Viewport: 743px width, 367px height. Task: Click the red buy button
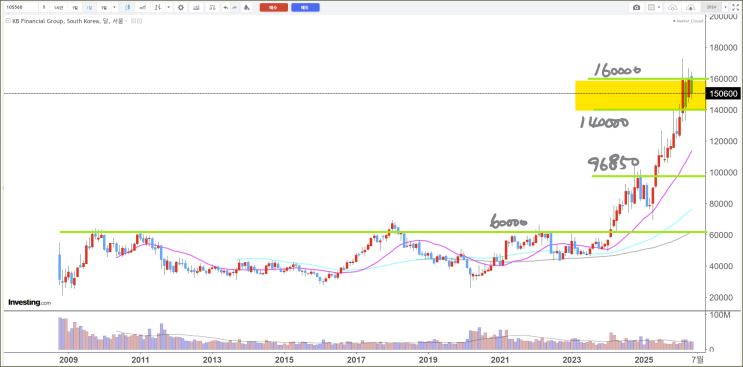coord(273,8)
